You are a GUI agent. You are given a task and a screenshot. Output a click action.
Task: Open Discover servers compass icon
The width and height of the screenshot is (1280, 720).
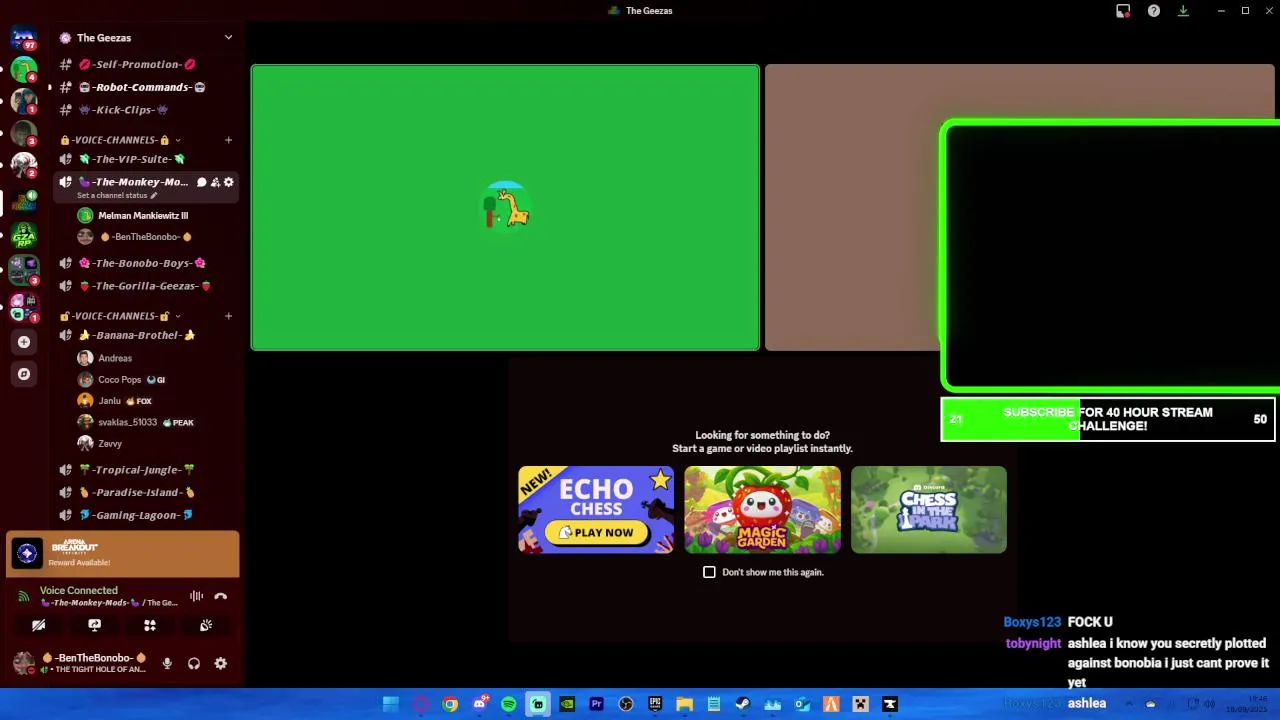24,374
